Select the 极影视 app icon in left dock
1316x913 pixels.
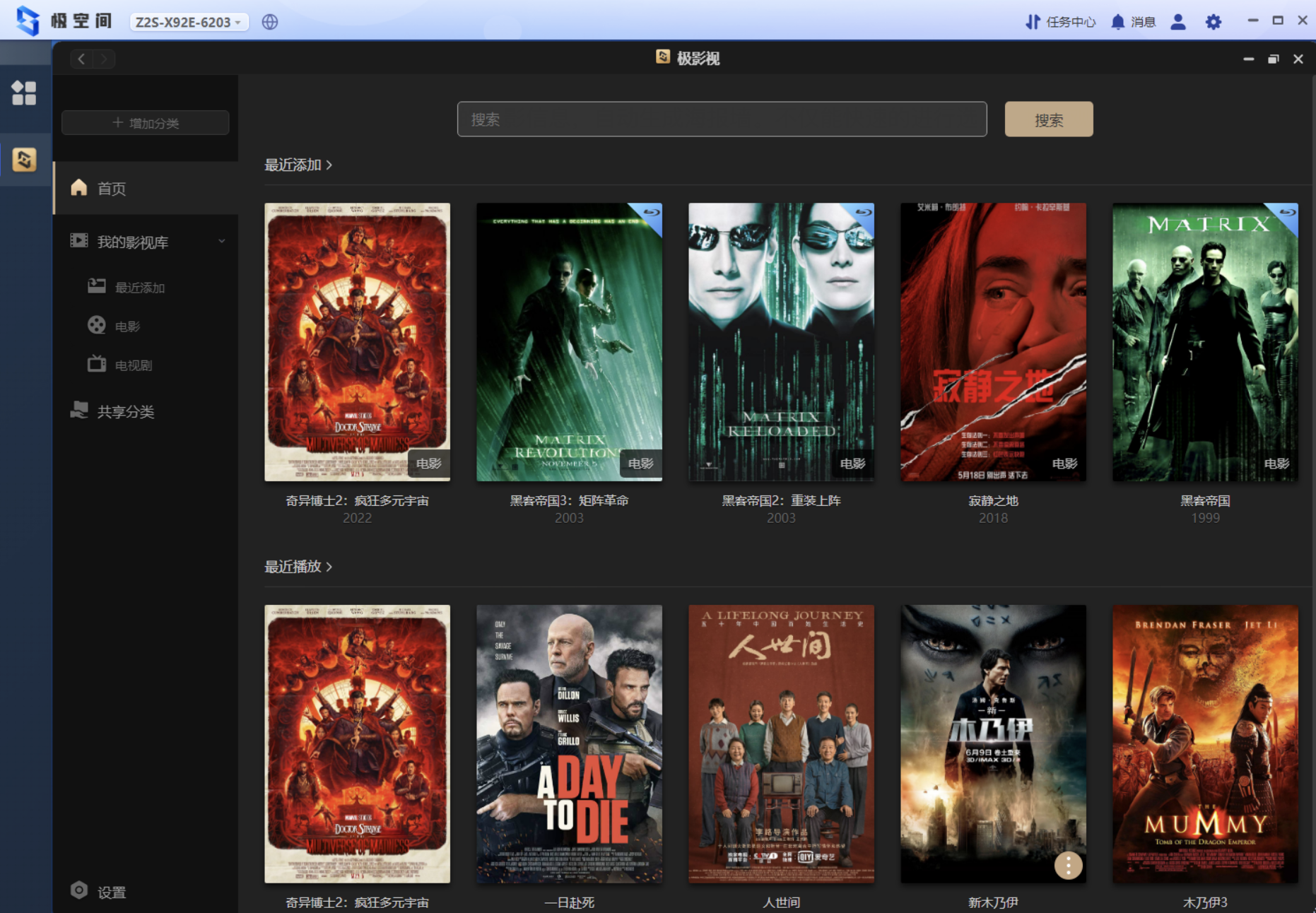pos(24,160)
